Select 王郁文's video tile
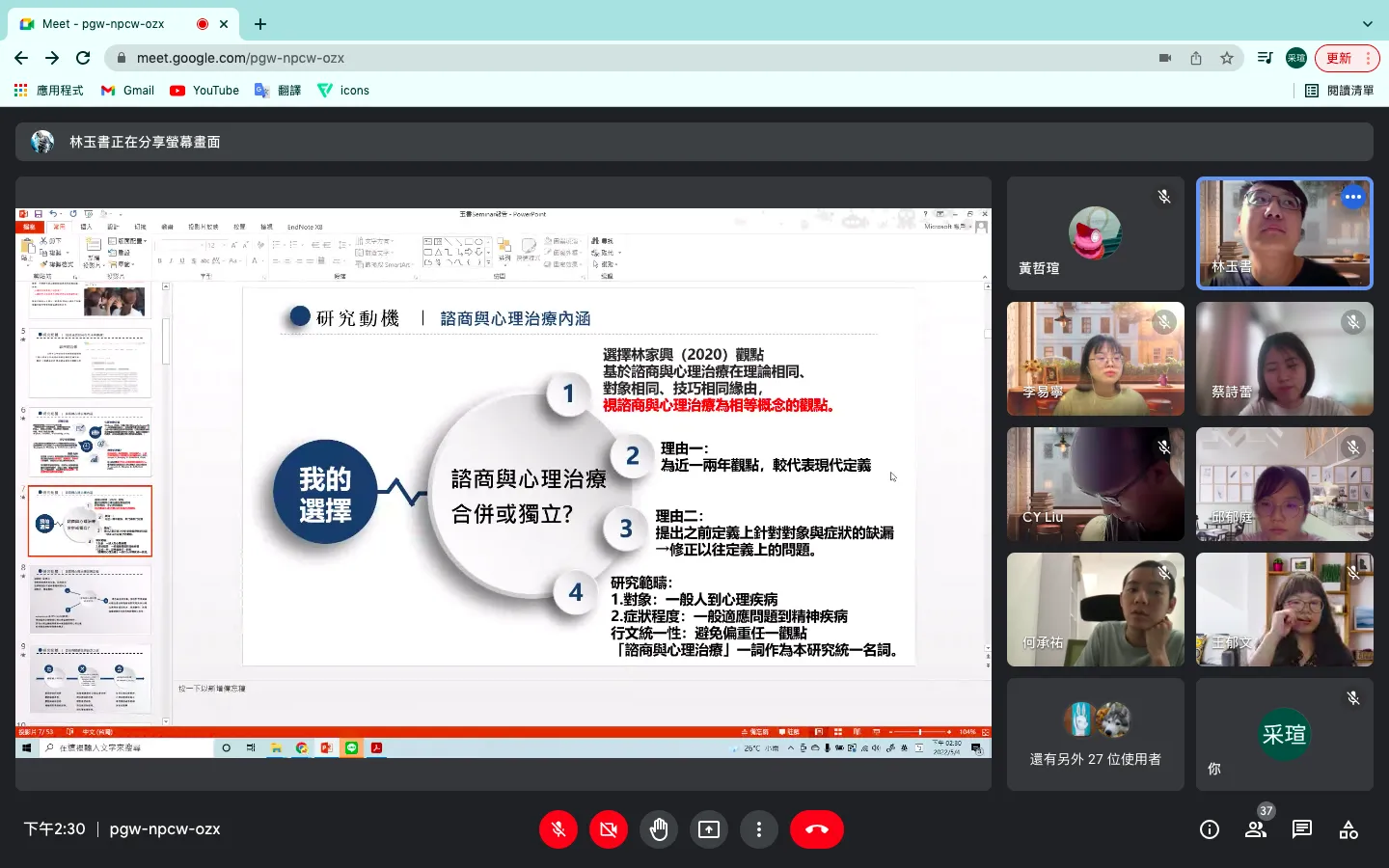This screenshot has width=1389, height=868. (1285, 610)
